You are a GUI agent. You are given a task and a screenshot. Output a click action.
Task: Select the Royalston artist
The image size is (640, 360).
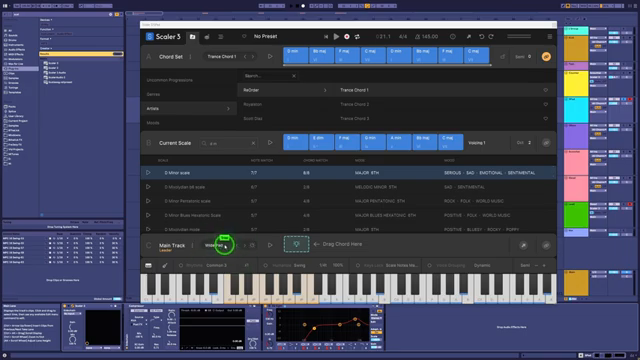(253, 104)
